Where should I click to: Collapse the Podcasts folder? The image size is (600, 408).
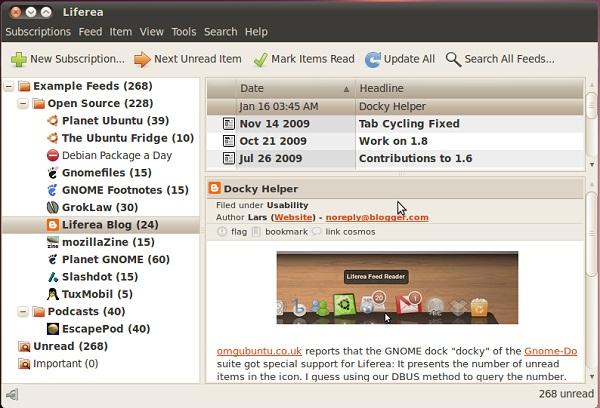click(24, 311)
